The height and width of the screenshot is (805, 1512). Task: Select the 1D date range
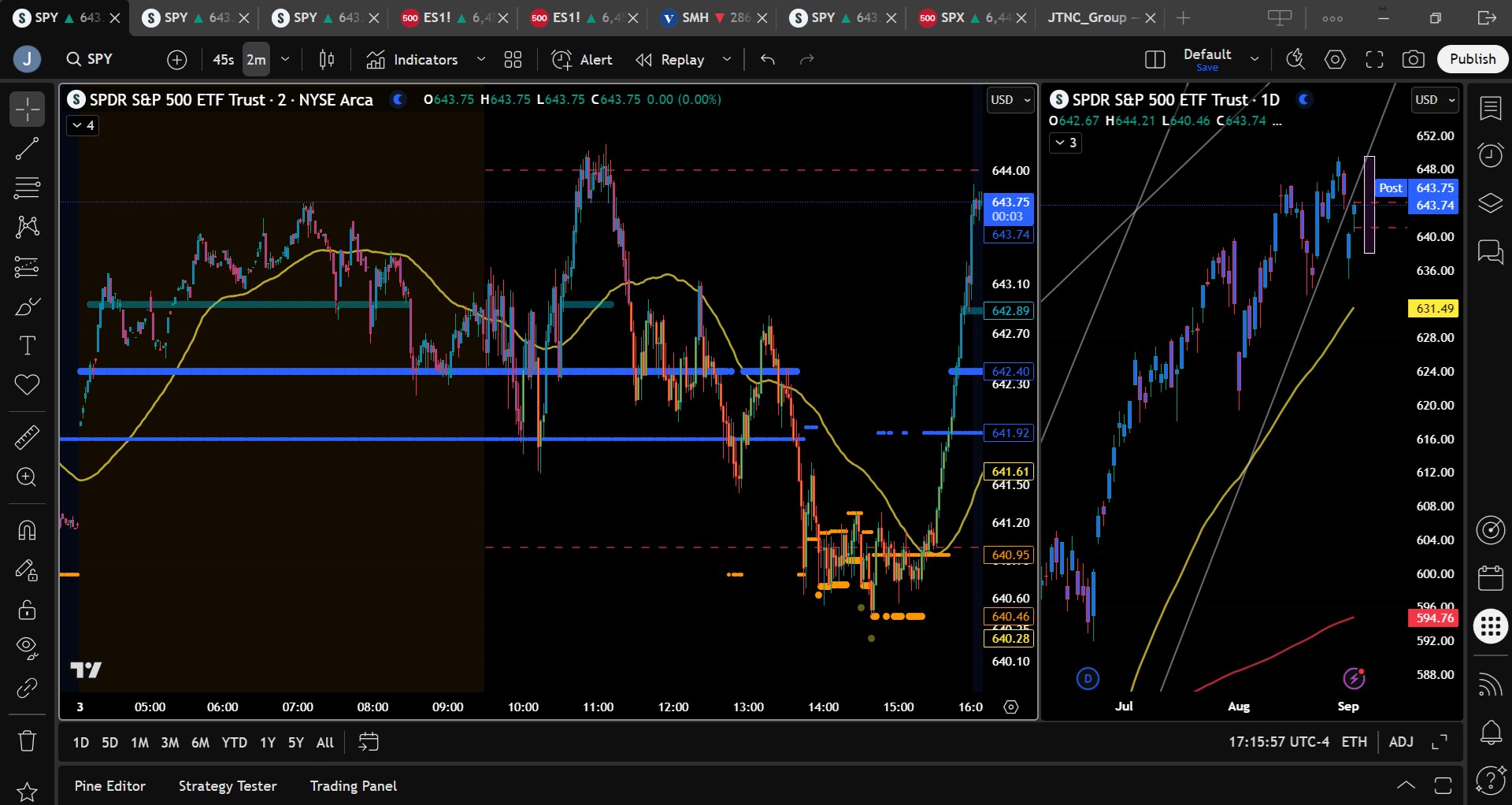(x=80, y=743)
